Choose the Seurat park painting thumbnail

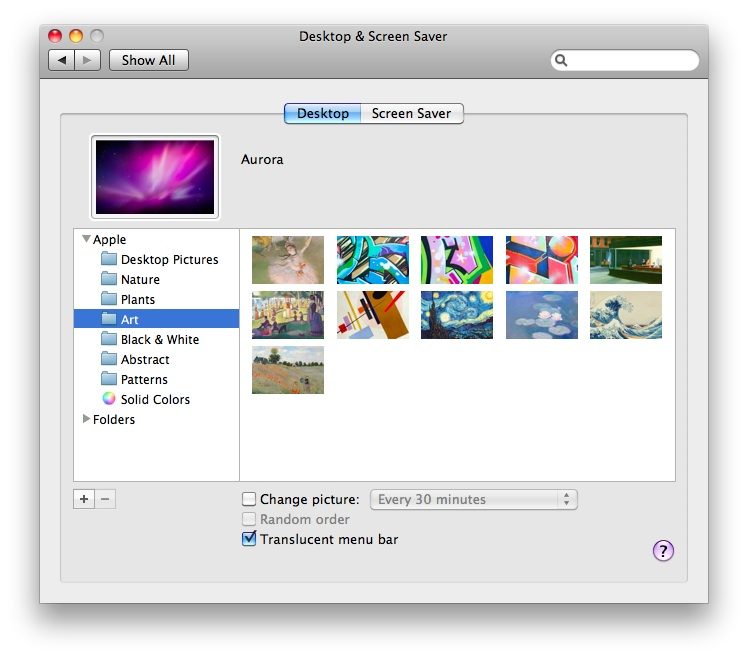[x=288, y=315]
